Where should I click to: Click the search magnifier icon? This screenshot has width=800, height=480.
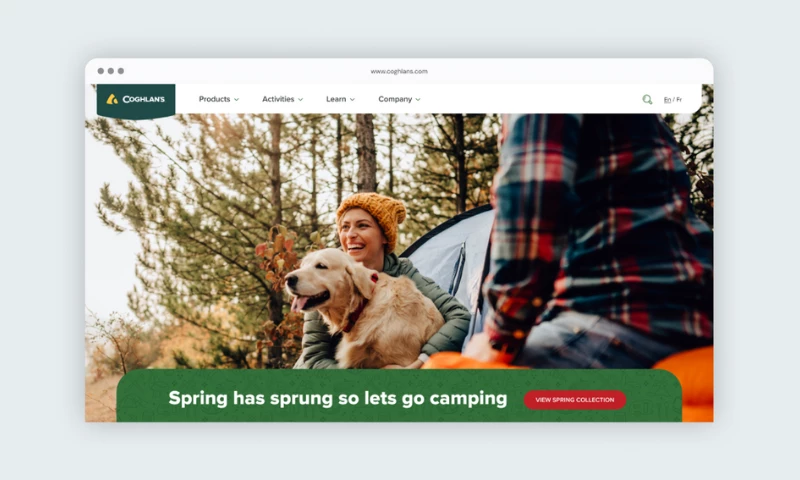(647, 99)
